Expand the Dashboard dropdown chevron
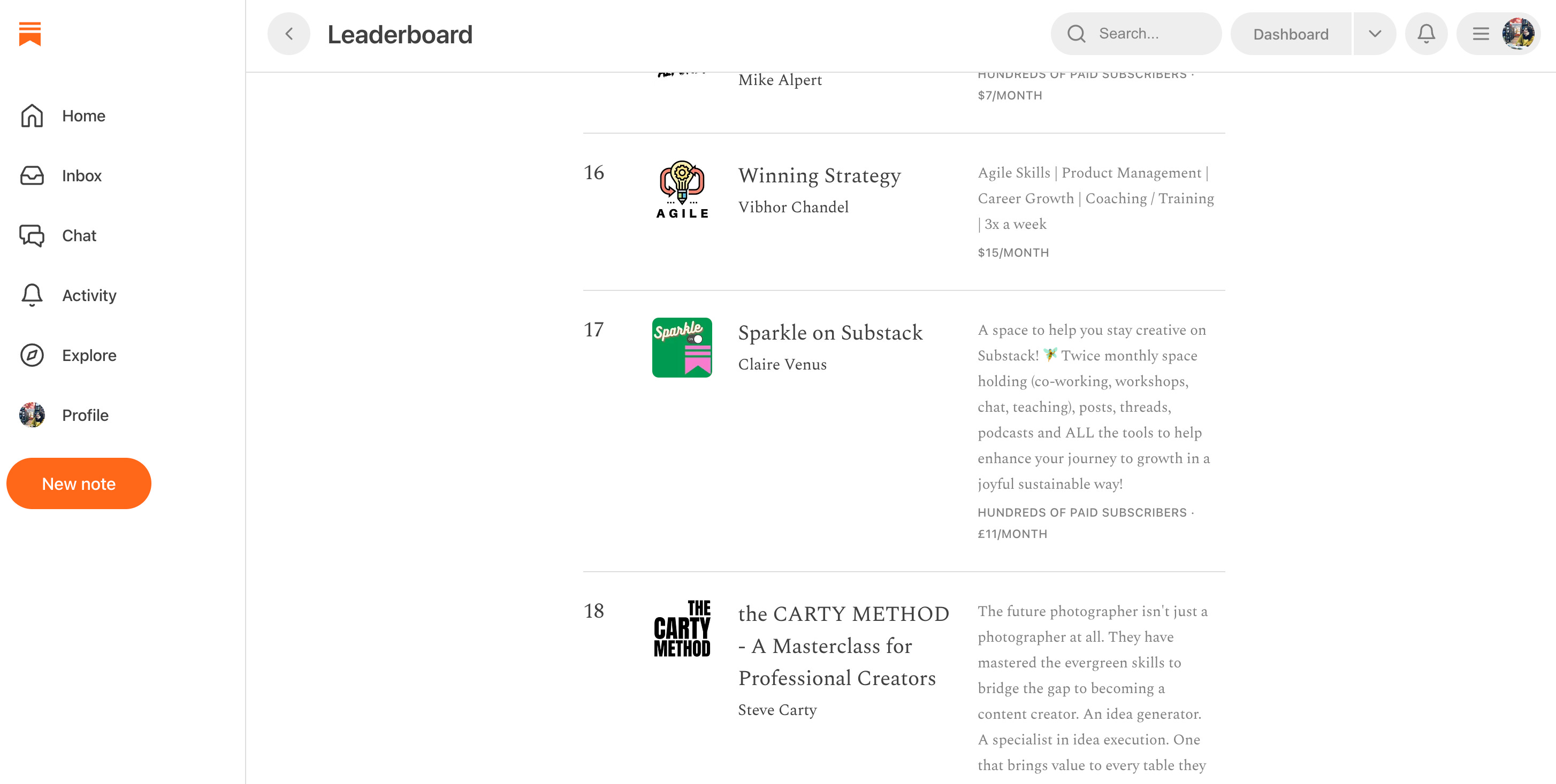This screenshot has height=784, width=1556. 1375,33
